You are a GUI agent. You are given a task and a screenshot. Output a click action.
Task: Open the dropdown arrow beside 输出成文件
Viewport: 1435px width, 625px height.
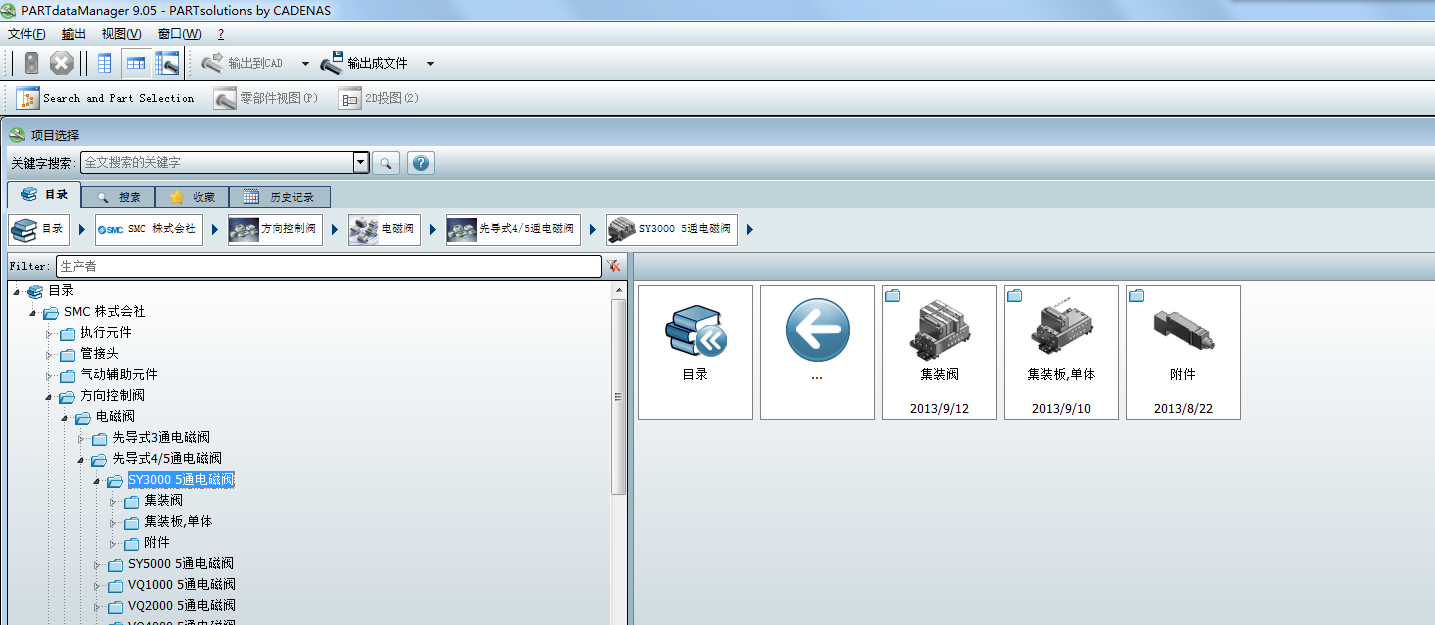tap(430, 64)
